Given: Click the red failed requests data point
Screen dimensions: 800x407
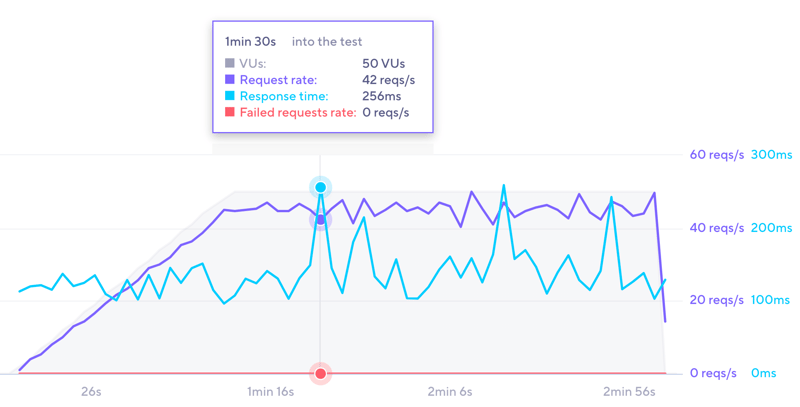Looking at the screenshot, I should pos(321,374).
